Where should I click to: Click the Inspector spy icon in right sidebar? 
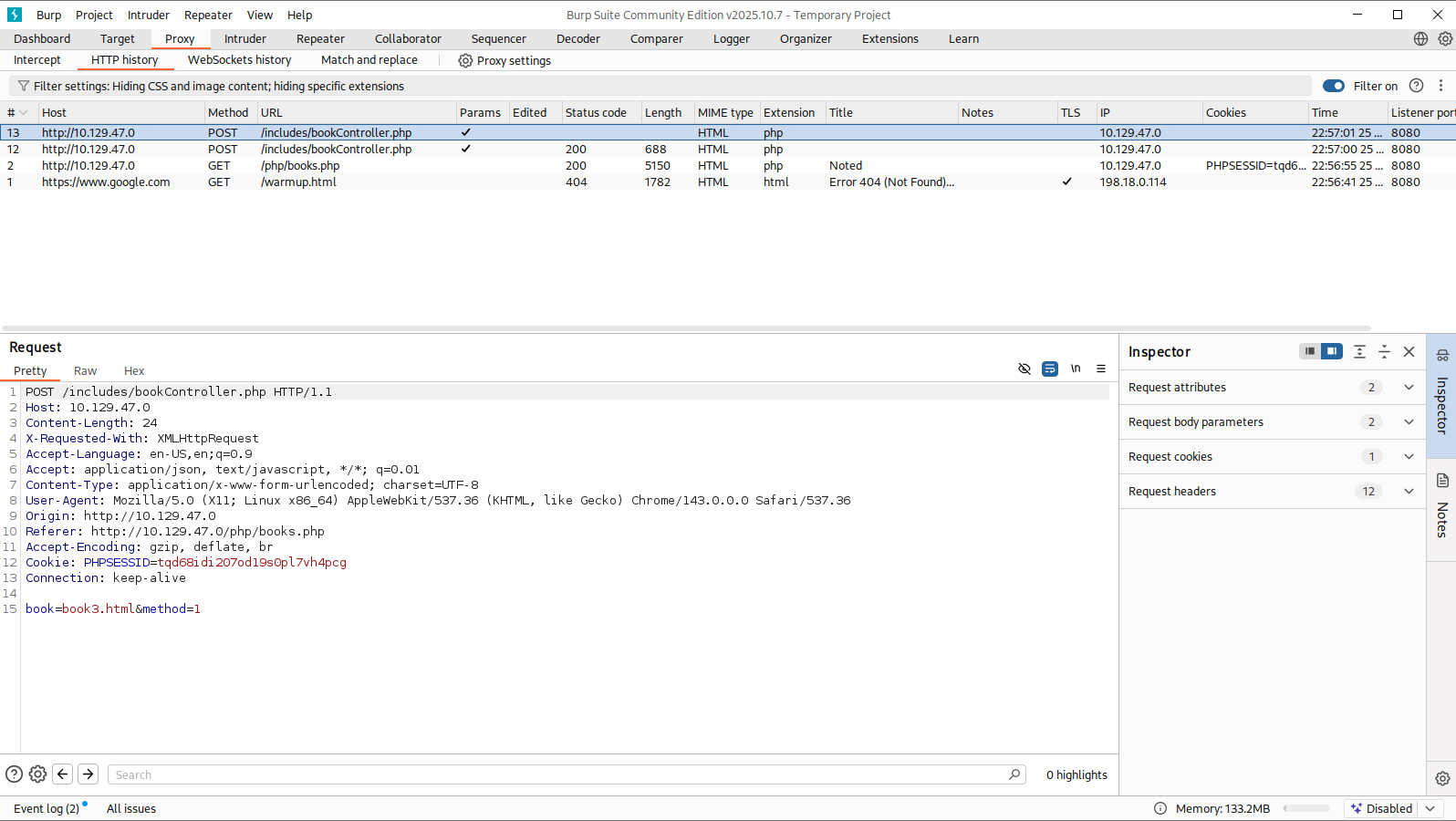pos(1442,355)
